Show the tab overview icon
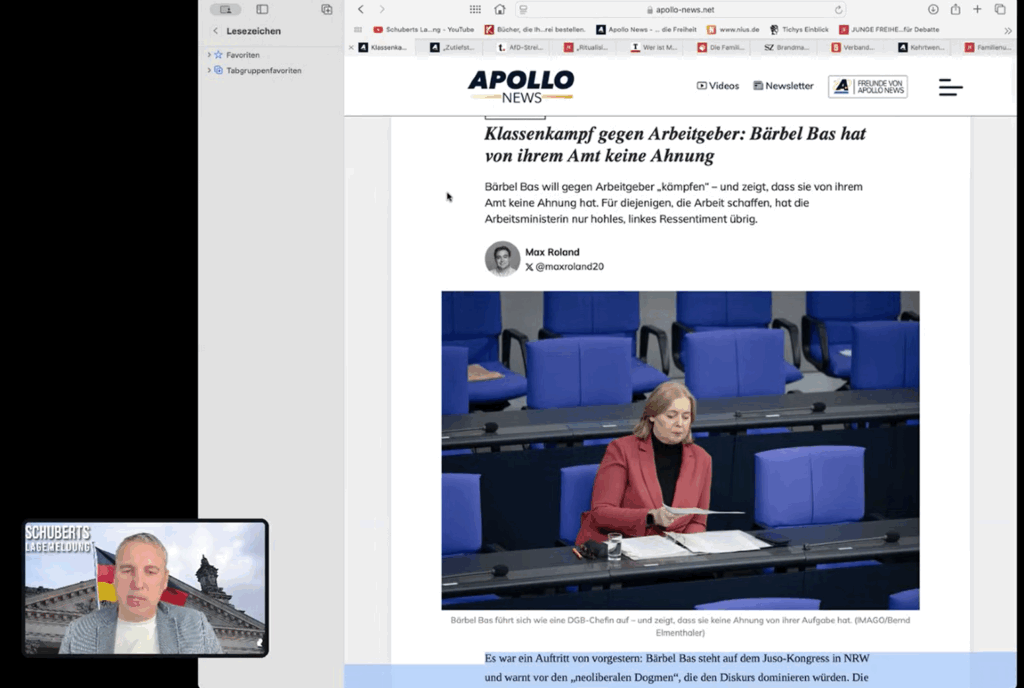Viewport: 1024px width, 688px height. [x=1000, y=9]
